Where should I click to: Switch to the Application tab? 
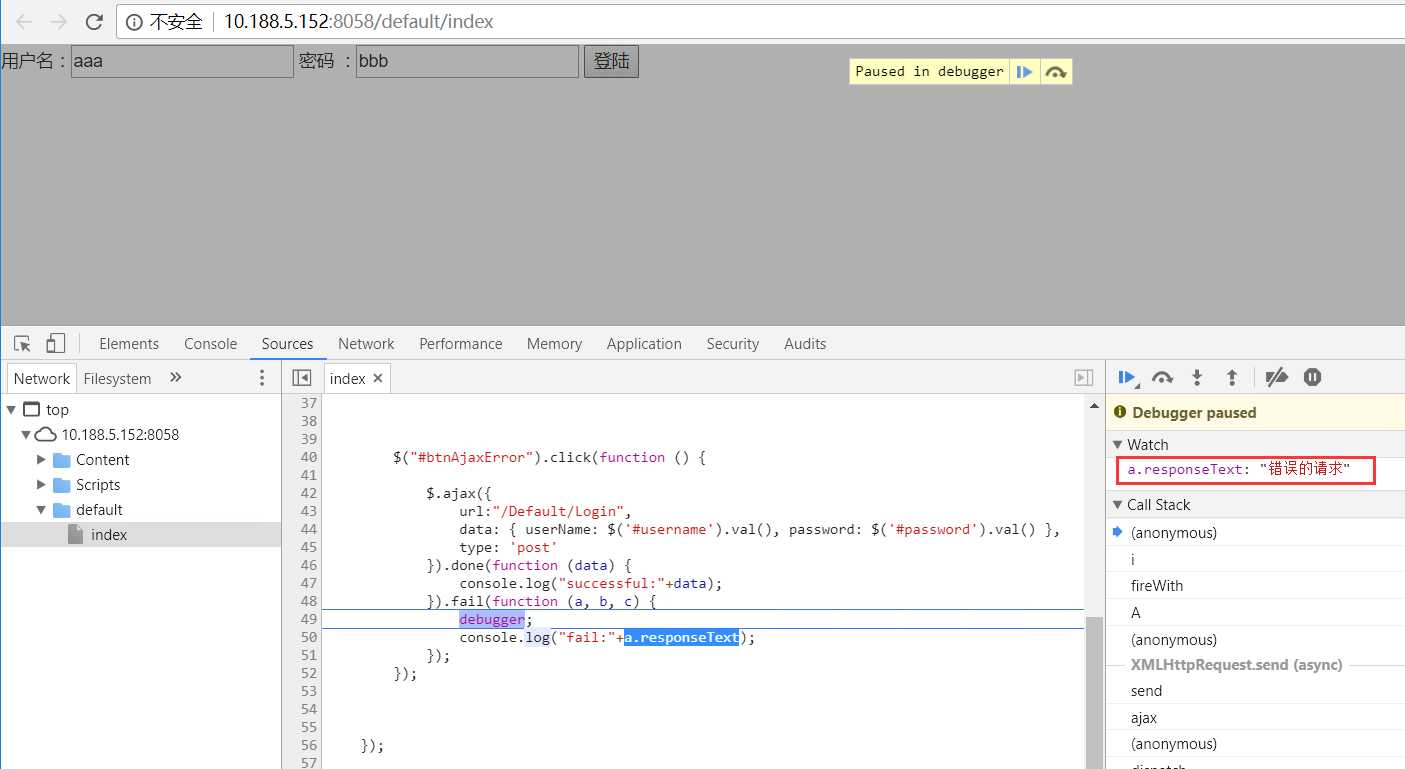(x=644, y=344)
